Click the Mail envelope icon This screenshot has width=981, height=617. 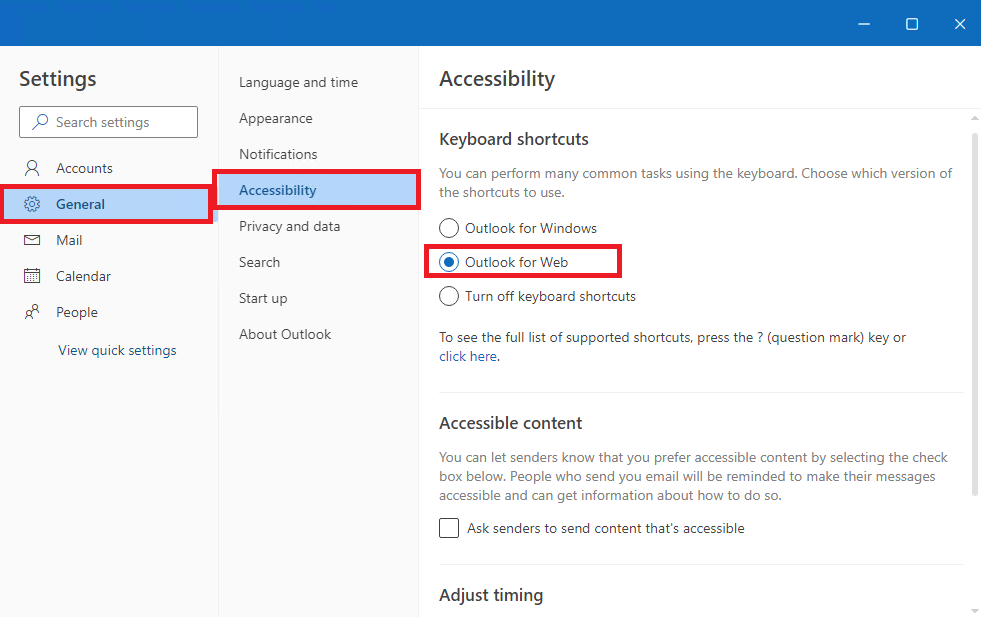pyautogui.click(x=32, y=240)
